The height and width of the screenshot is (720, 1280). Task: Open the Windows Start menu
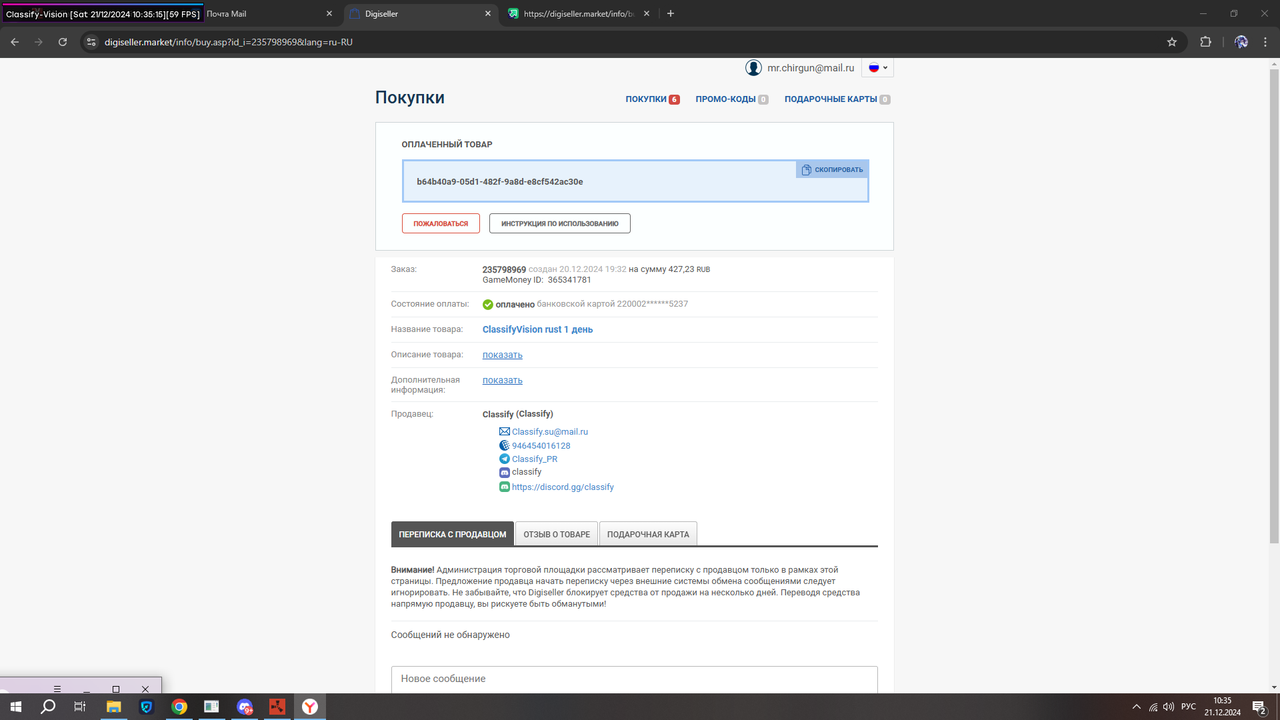pos(16,707)
